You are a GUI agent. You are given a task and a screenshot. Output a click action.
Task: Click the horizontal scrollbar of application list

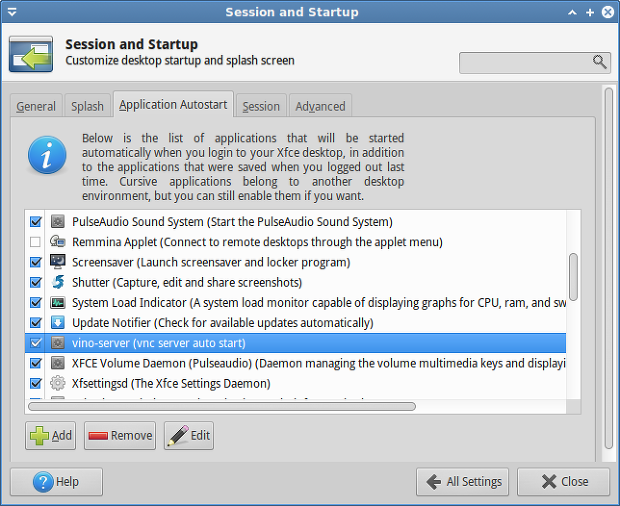click(x=222, y=406)
